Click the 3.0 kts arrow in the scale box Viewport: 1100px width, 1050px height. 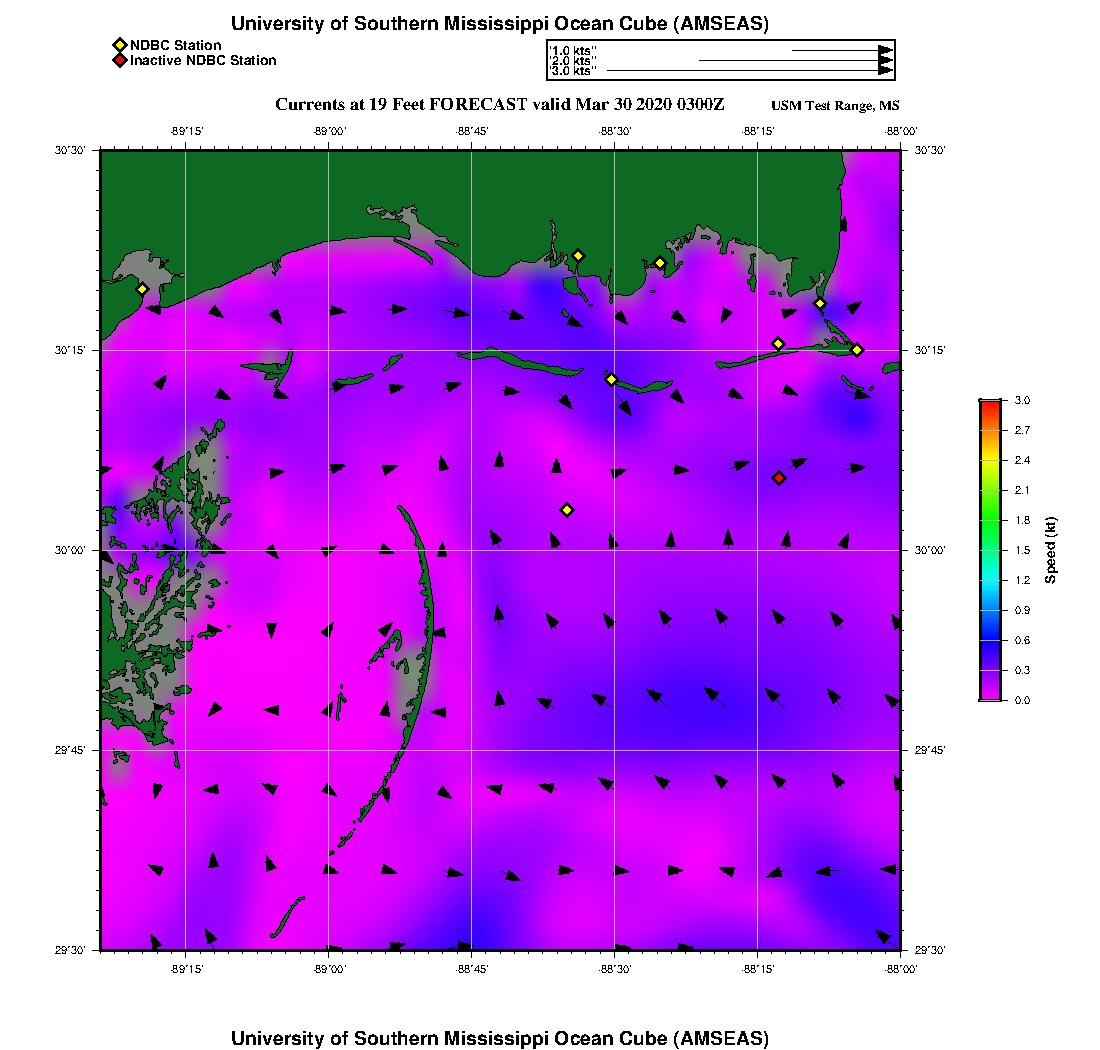tap(750, 71)
